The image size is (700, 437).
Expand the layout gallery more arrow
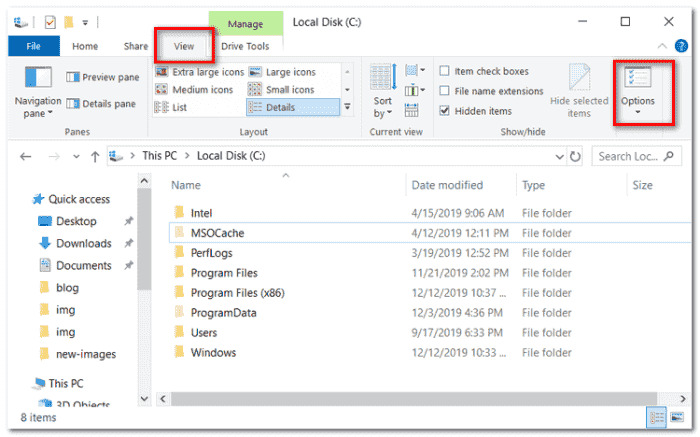347,107
